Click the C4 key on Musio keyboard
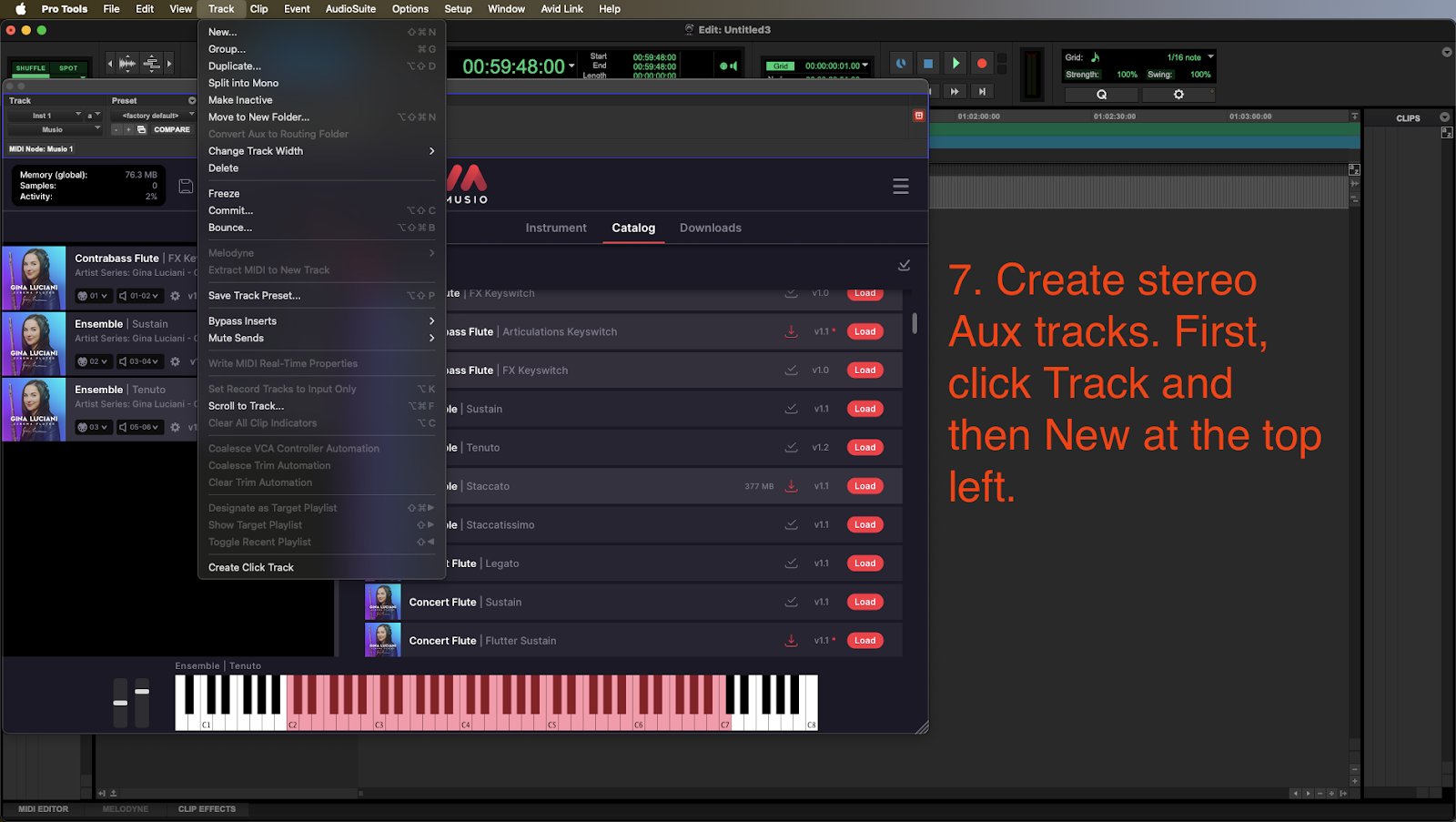The height and width of the screenshot is (822, 1456). [465, 721]
